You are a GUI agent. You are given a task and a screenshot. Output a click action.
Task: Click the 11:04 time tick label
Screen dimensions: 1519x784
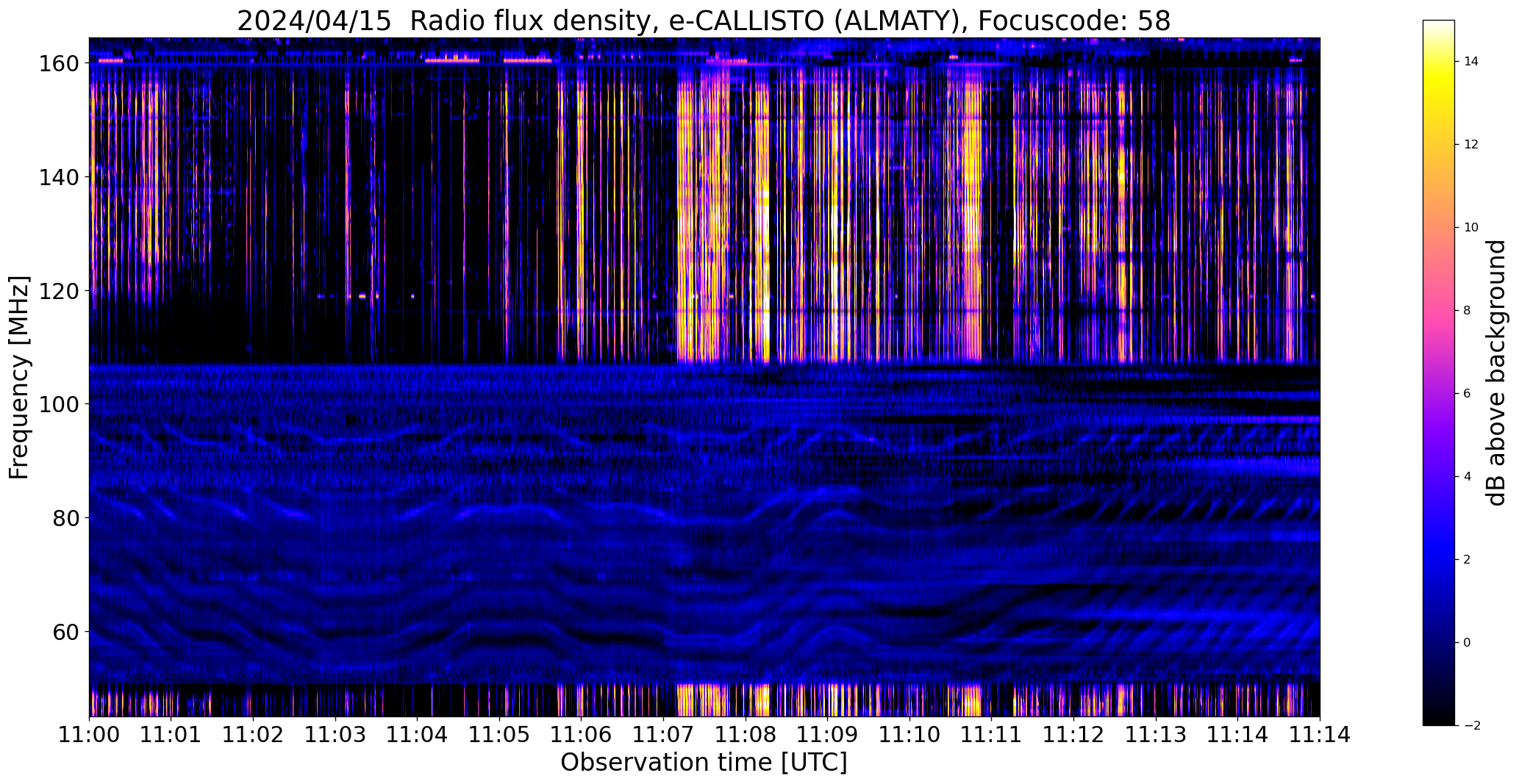417,734
